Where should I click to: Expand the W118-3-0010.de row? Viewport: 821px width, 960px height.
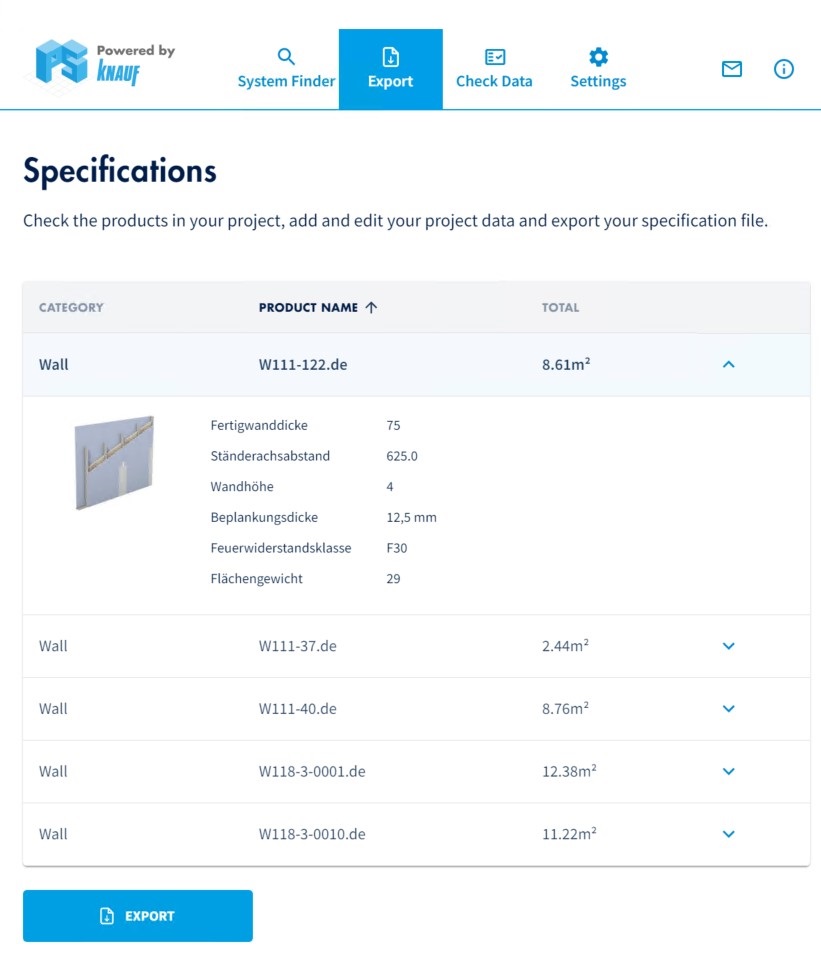tap(728, 834)
